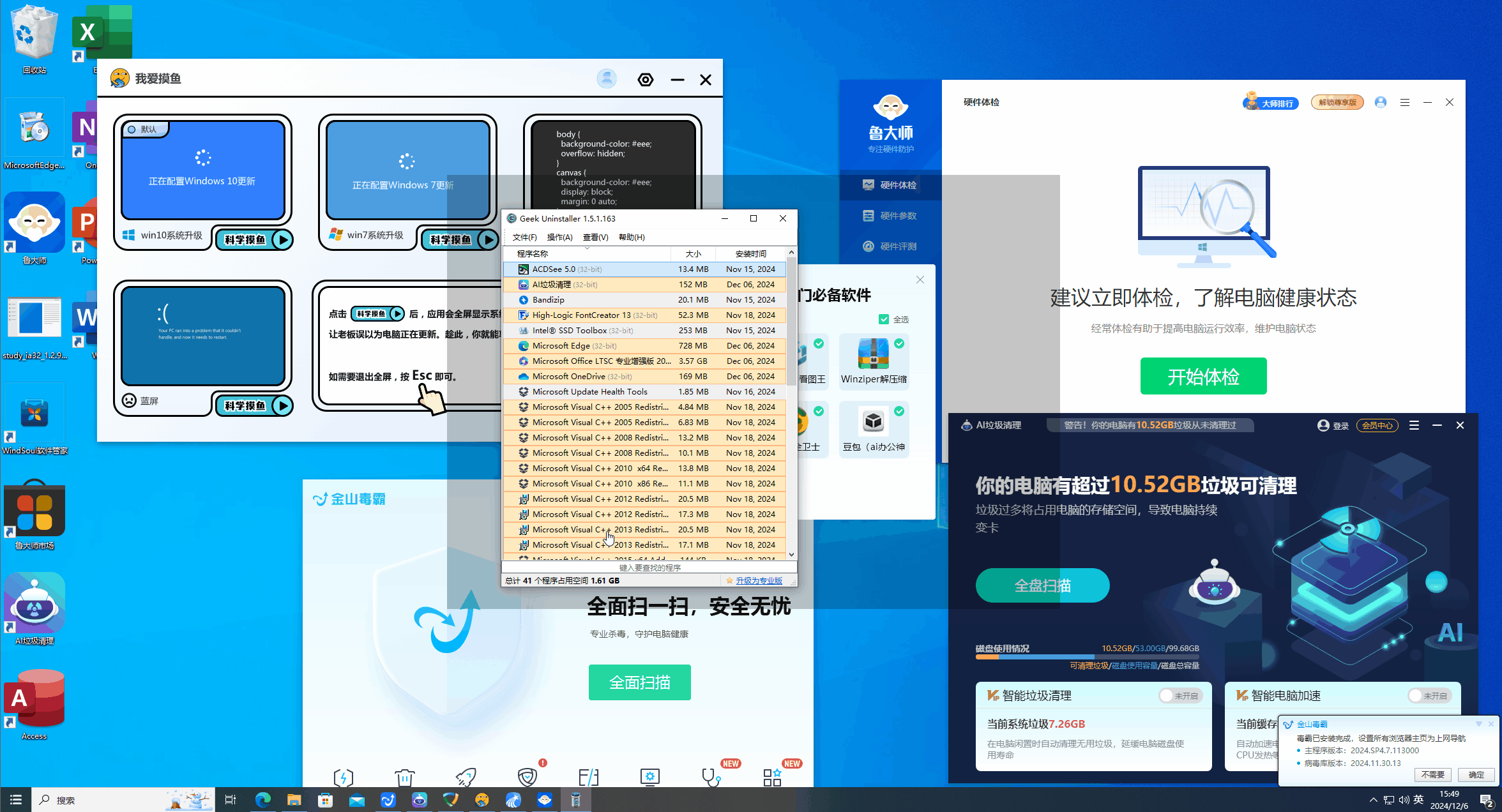The height and width of the screenshot is (812, 1502).
Task: Start win10系统升级 科学摸鱼 play button
Action: pos(254,239)
